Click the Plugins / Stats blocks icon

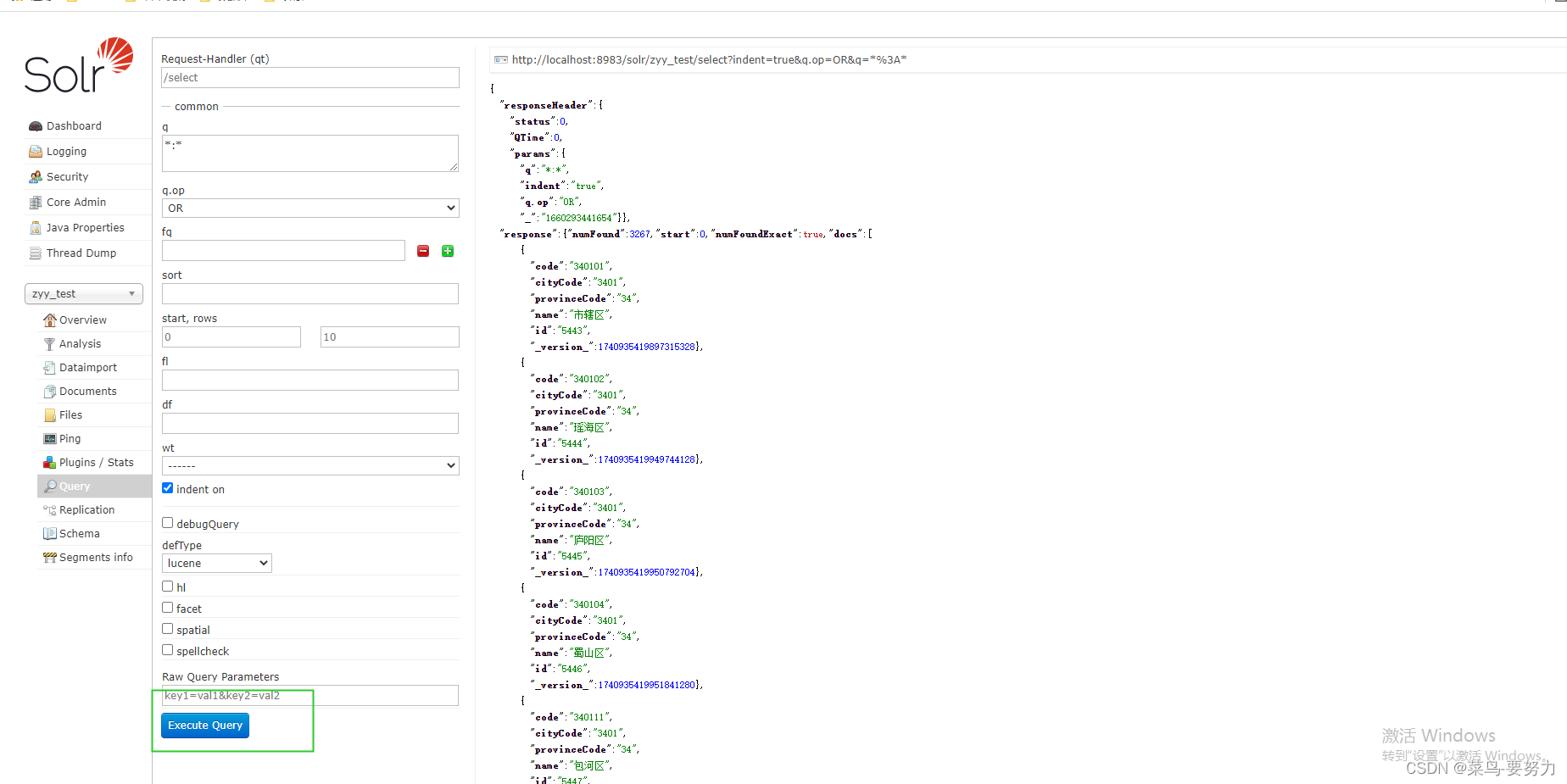(x=50, y=463)
